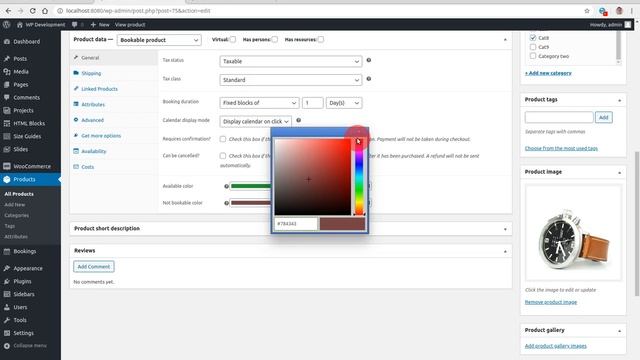
Task: Click help icon next to Tax status
Action: click(x=369, y=60)
